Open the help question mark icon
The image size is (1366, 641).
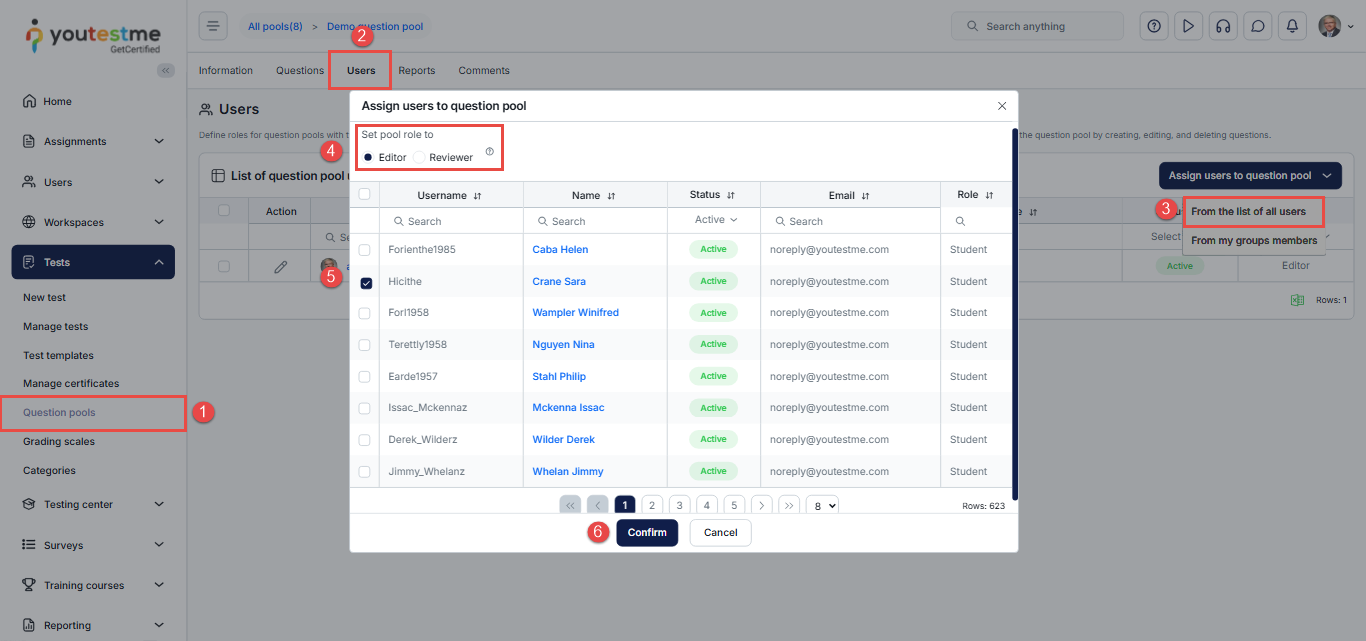(1154, 26)
